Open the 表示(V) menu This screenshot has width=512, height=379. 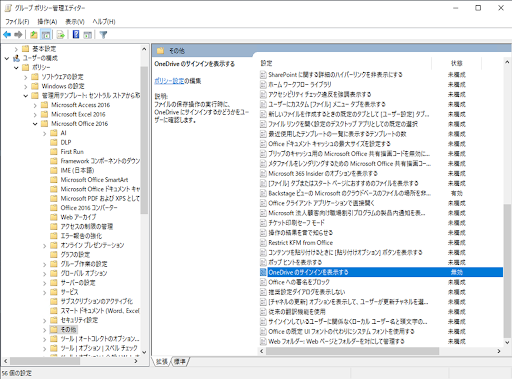coord(75,22)
